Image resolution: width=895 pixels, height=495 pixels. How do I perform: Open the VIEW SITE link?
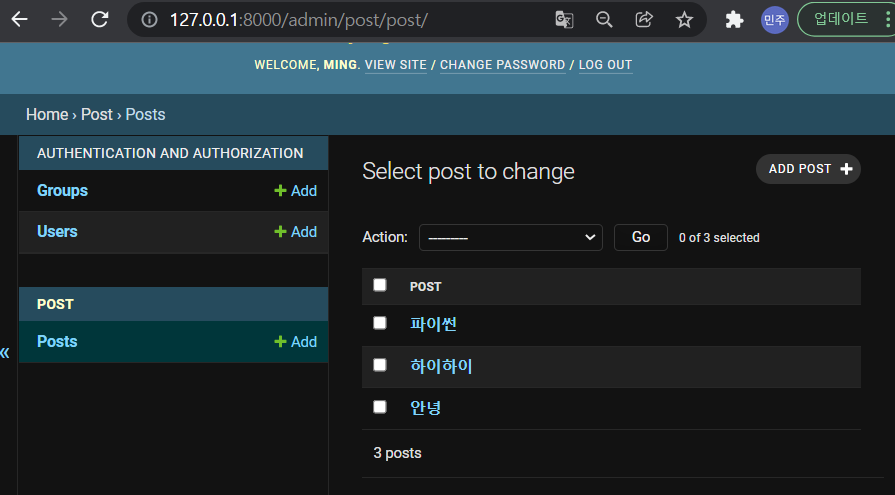(x=396, y=65)
